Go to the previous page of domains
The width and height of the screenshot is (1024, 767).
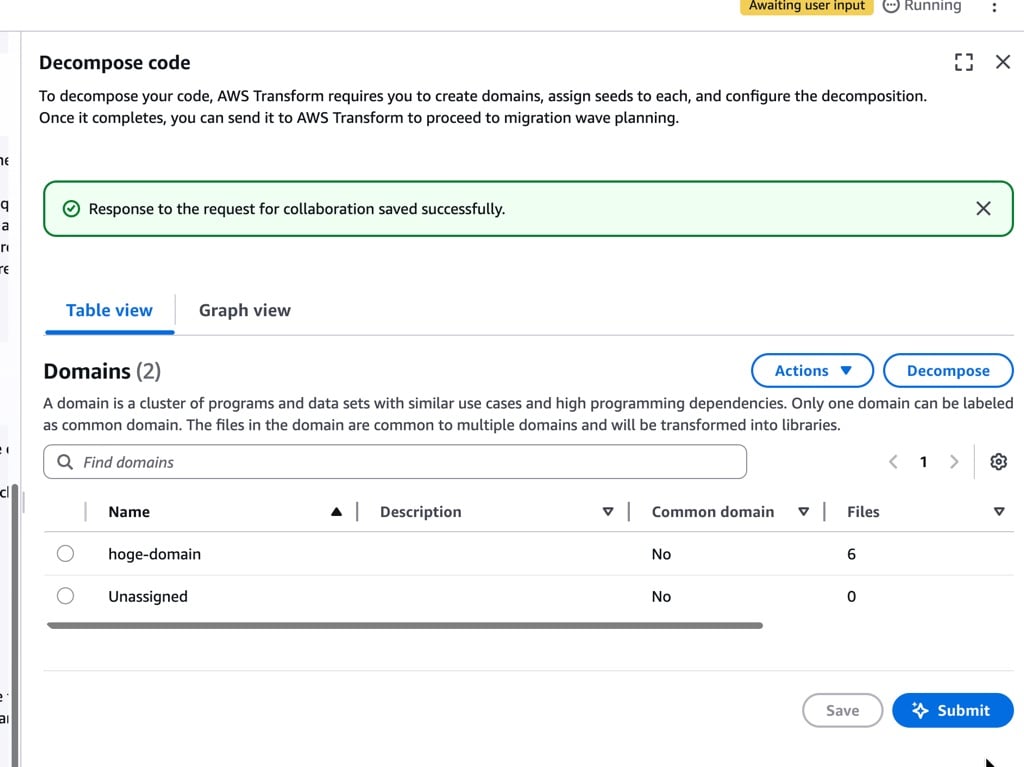pos(893,462)
